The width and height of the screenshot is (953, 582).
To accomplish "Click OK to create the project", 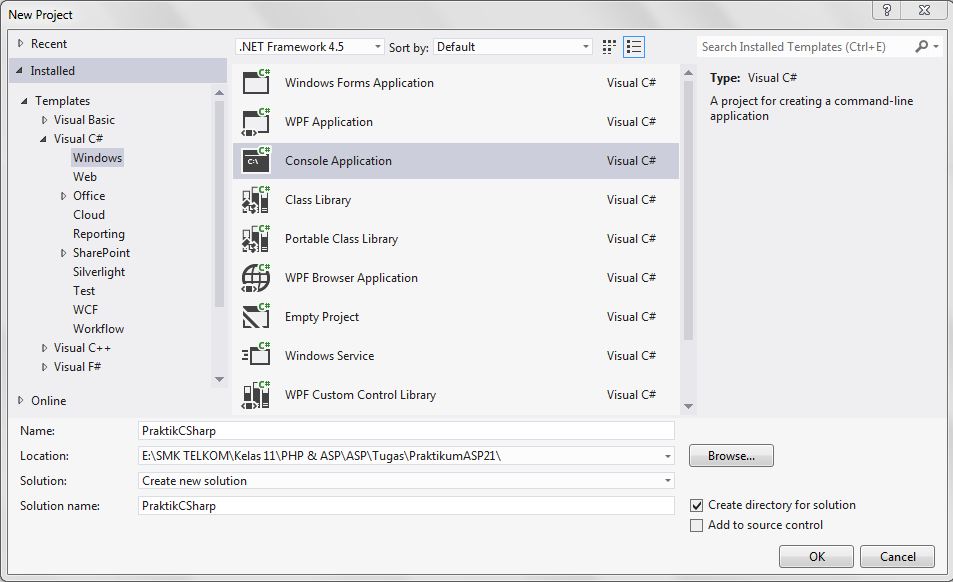I will point(816,557).
